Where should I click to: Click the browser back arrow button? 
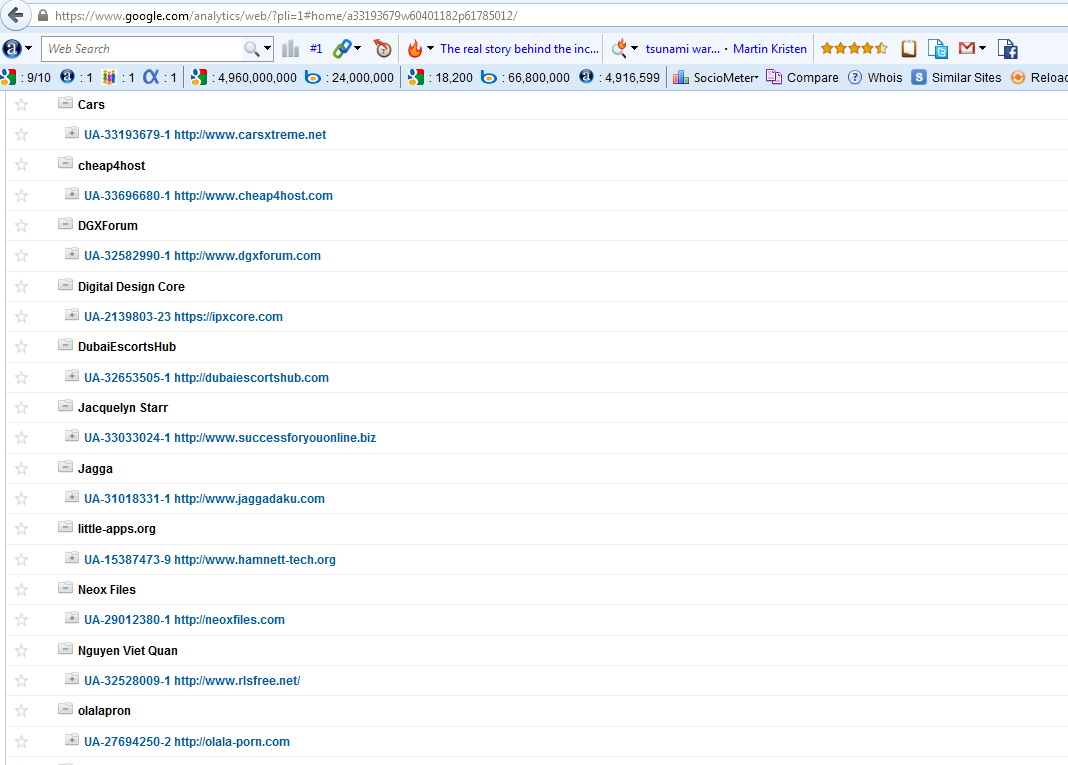[15, 15]
